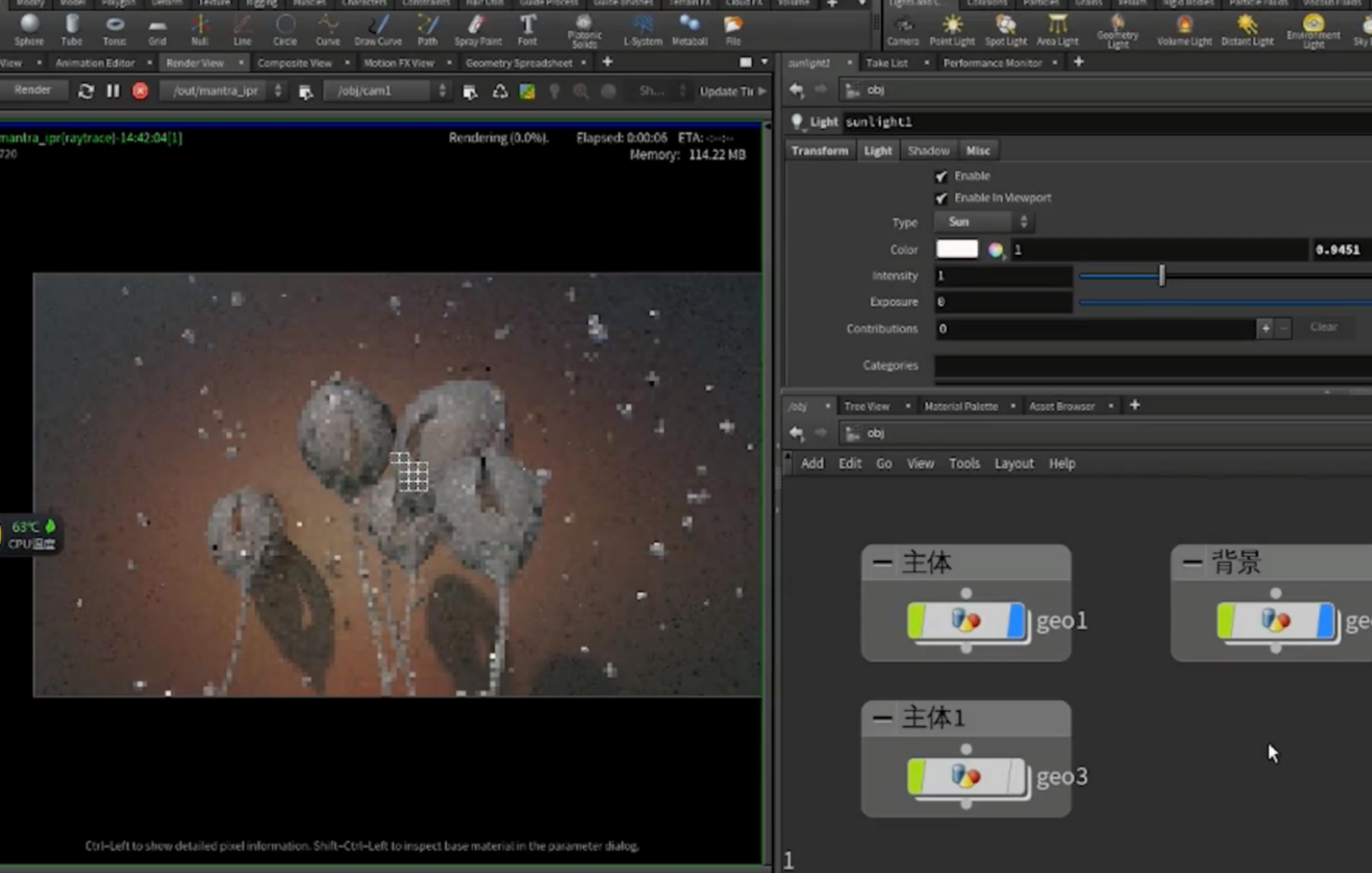
Task: Click the render refresh icon
Action: (x=86, y=91)
